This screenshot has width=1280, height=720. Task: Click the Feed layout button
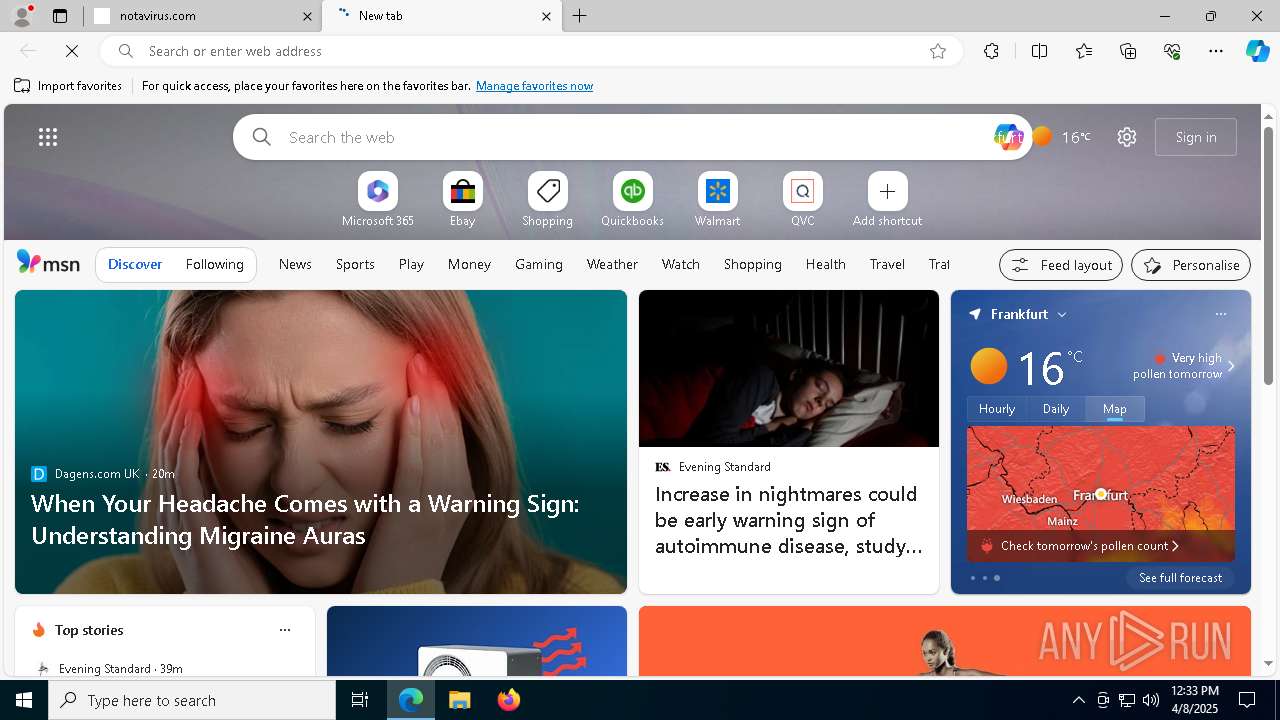1061,265
